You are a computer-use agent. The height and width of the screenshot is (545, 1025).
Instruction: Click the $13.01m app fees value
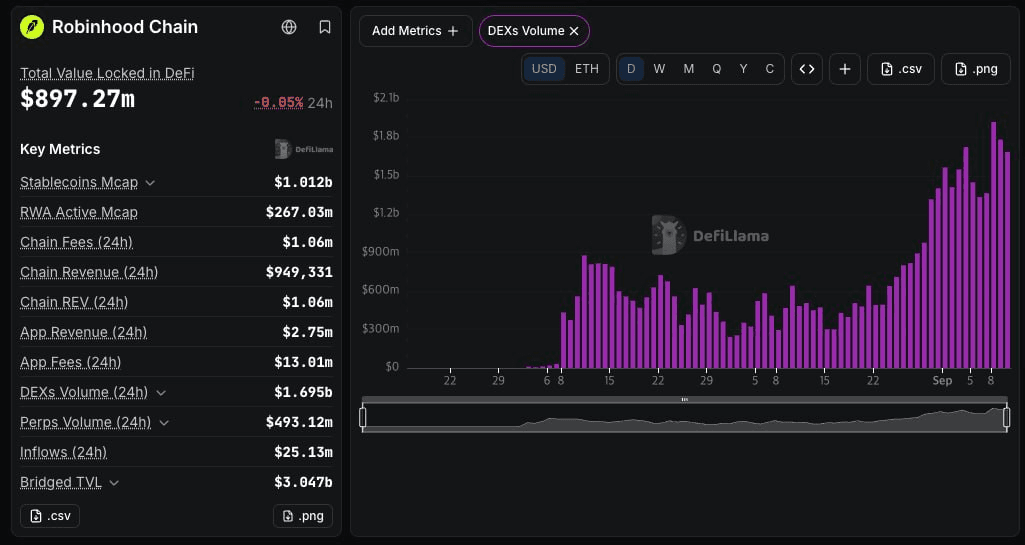pos(303,363)
